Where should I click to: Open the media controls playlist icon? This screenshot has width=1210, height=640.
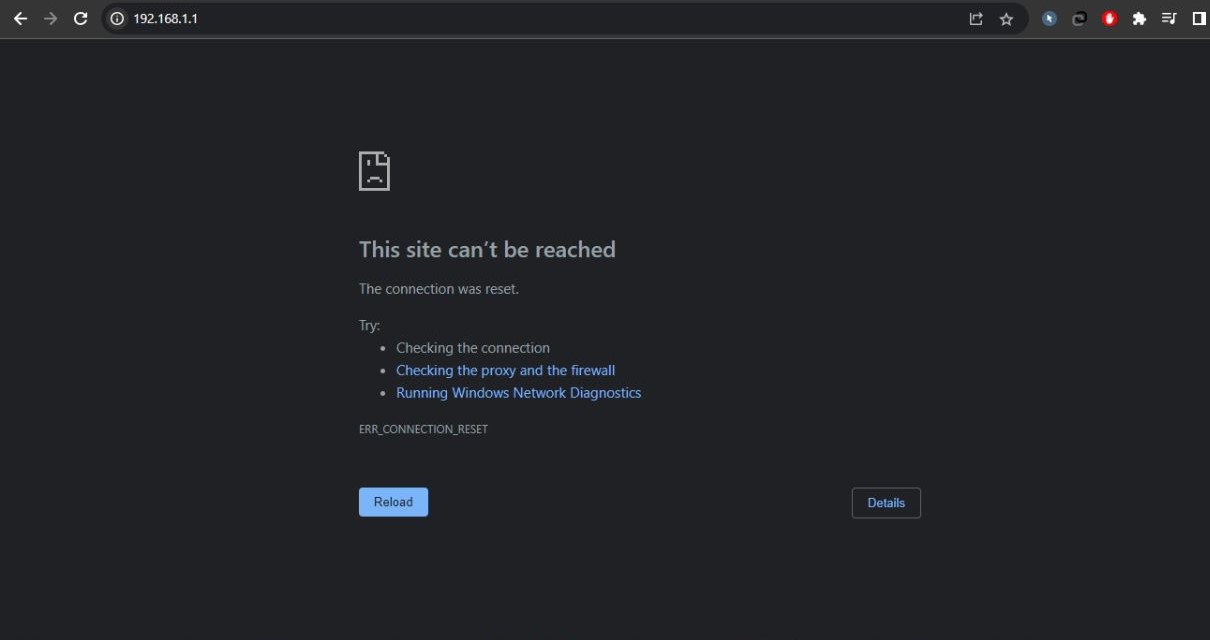[1169, 19]
